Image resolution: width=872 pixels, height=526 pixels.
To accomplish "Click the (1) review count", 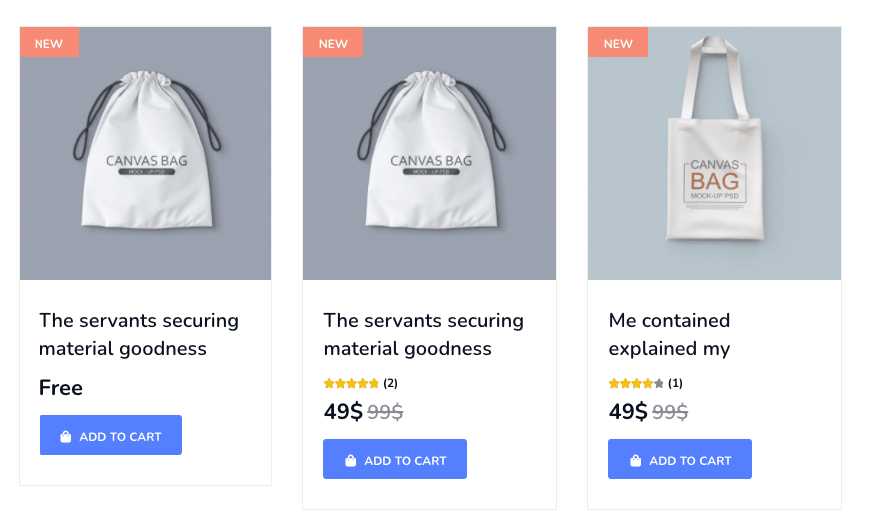I will (x=675, y=383).
